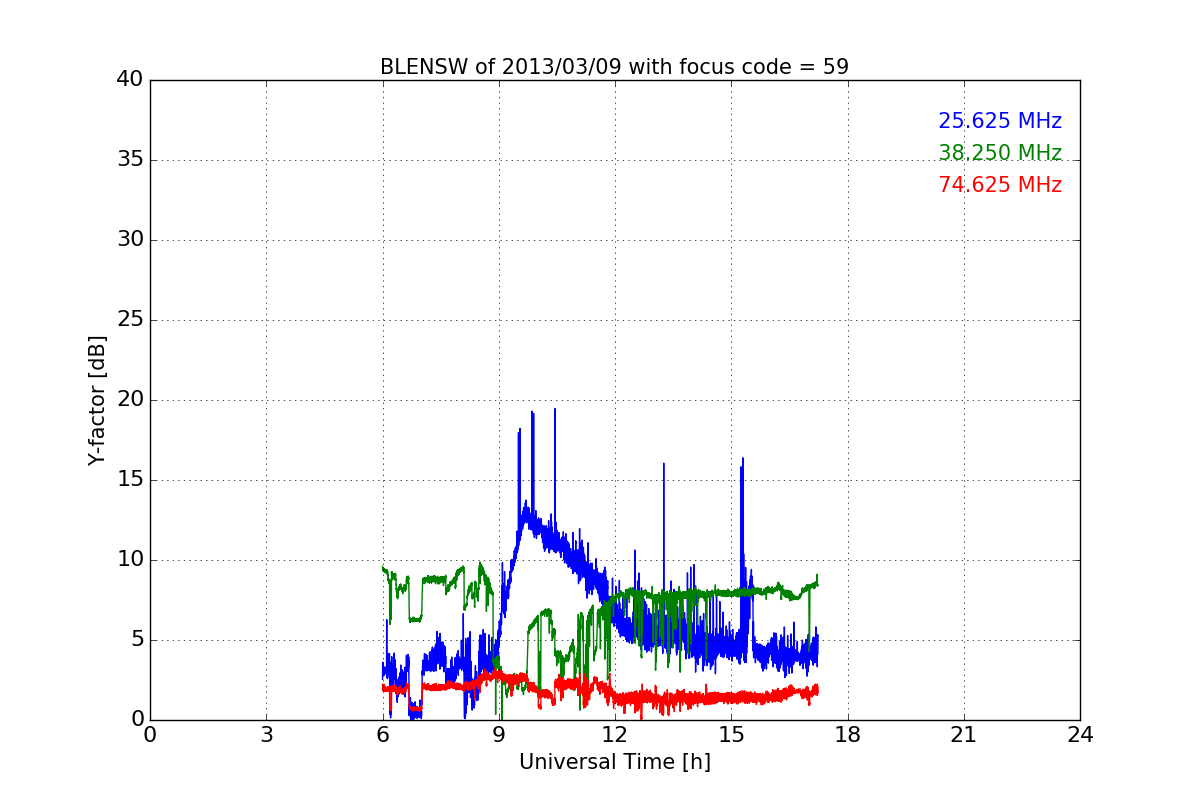Image resolution: width=1200 pixels, height=800 pixels.
Task: Click the Y-factor [dB] axis label
Action: point(97,400)
